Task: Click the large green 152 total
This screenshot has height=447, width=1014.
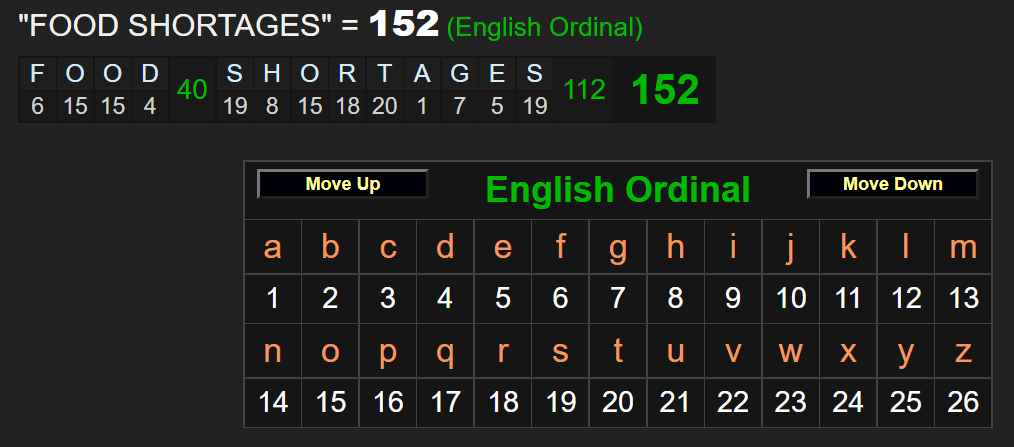Action: pos(664,90)
